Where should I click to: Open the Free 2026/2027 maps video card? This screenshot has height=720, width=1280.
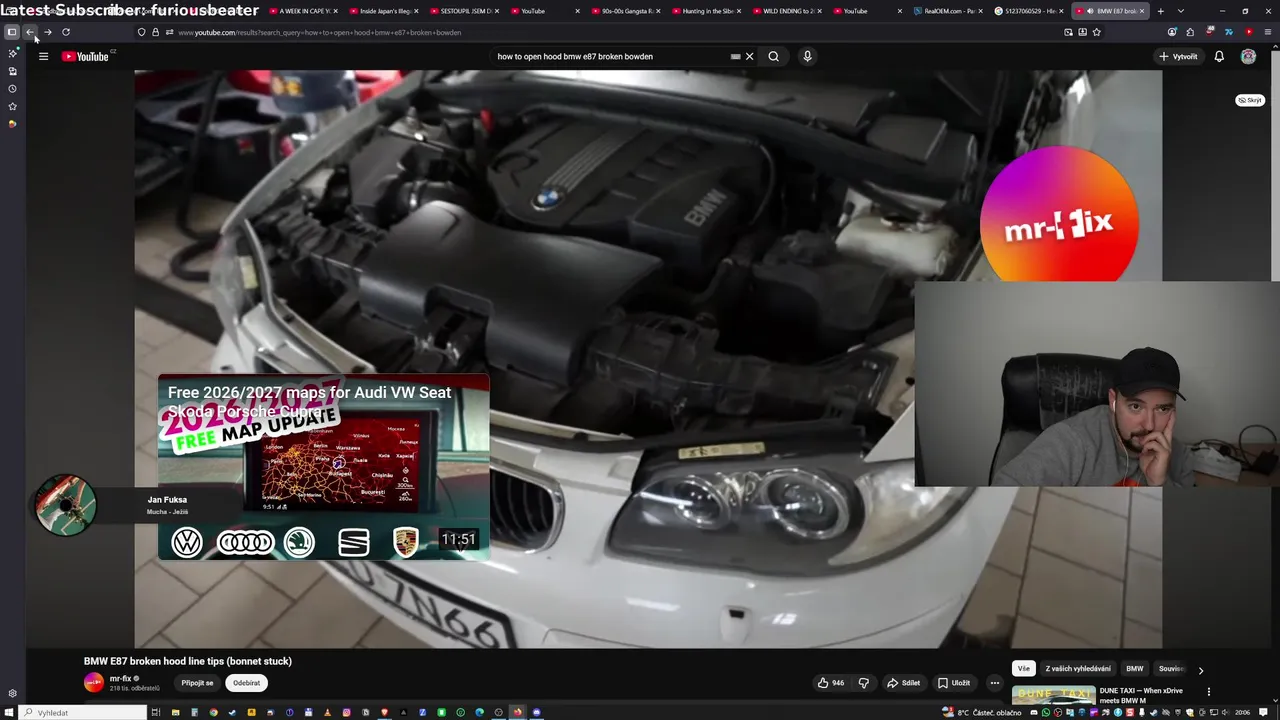coord(323,467)
